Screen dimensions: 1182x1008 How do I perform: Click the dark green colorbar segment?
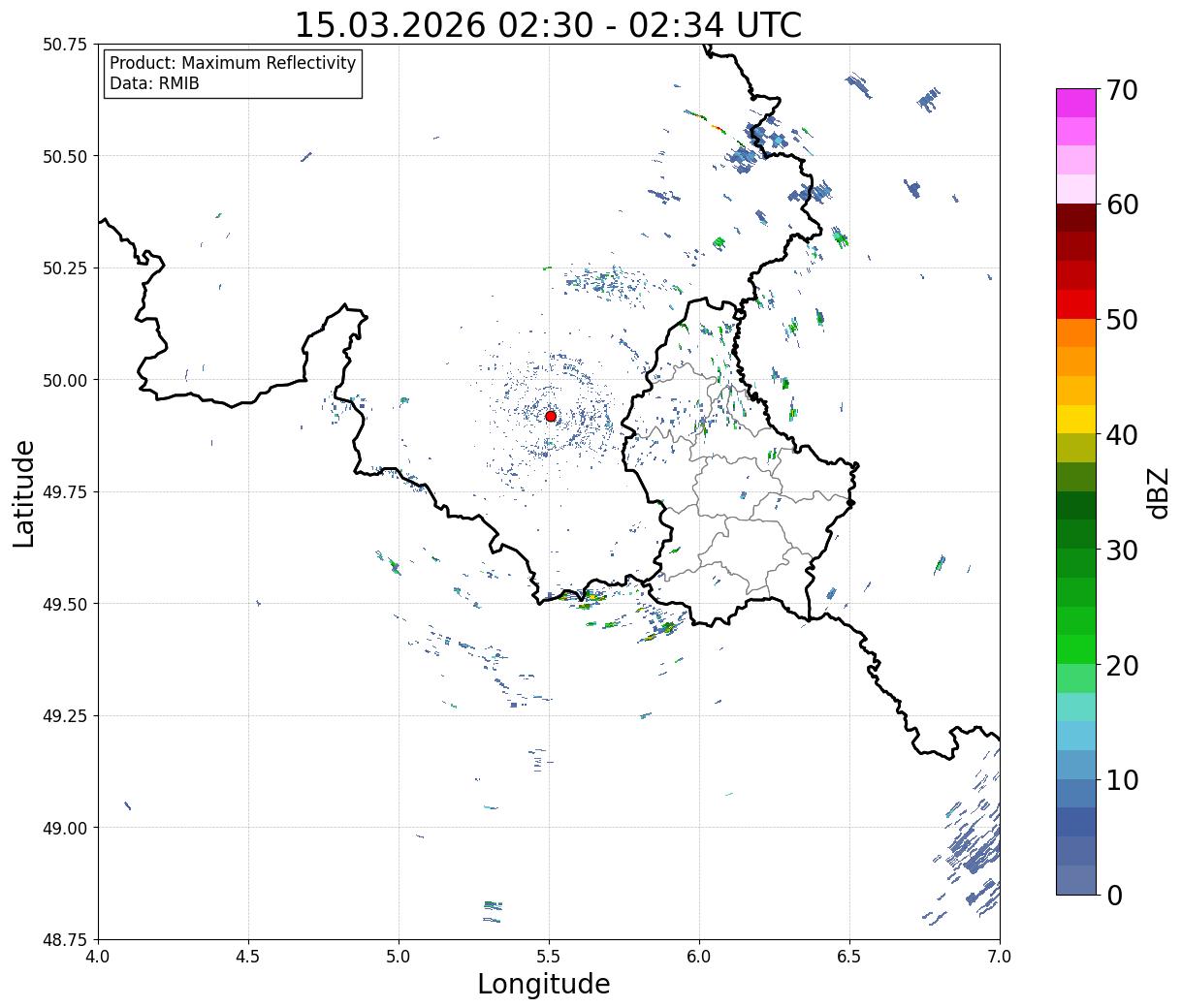tap(1076, 505)
